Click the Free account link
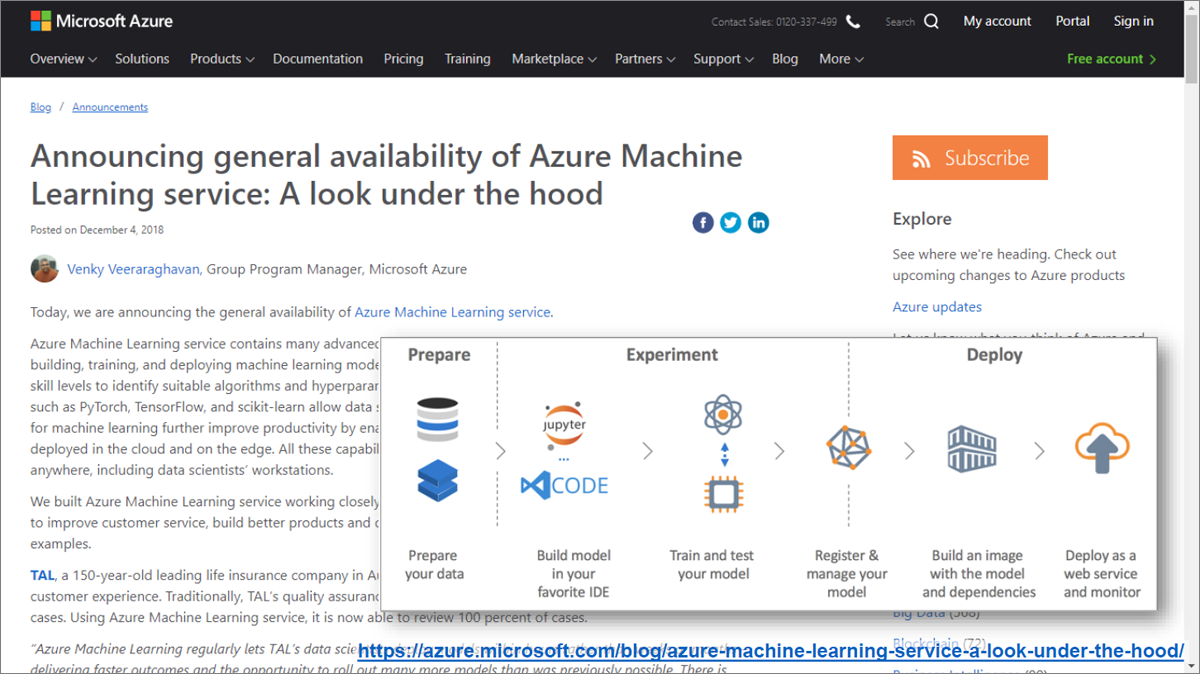The height and width of the screenshot is (674, 1200). click(x=1111, y=59)
